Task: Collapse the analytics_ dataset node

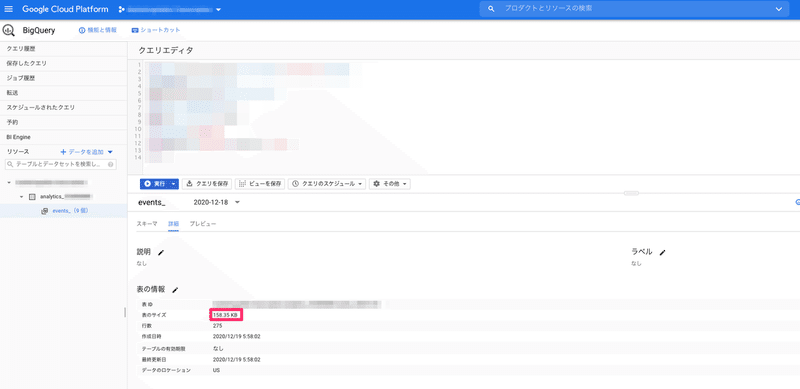Action: (21, 197)
